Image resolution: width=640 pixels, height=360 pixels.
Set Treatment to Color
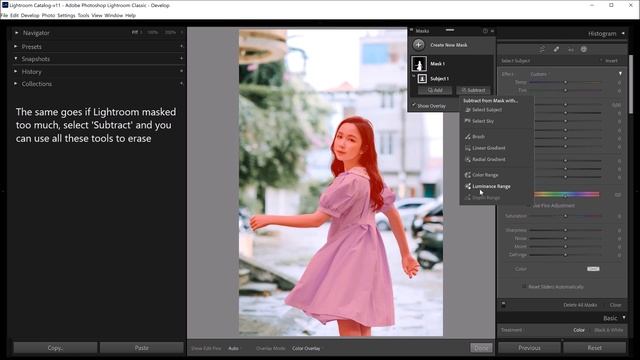(x=579, y=330)
